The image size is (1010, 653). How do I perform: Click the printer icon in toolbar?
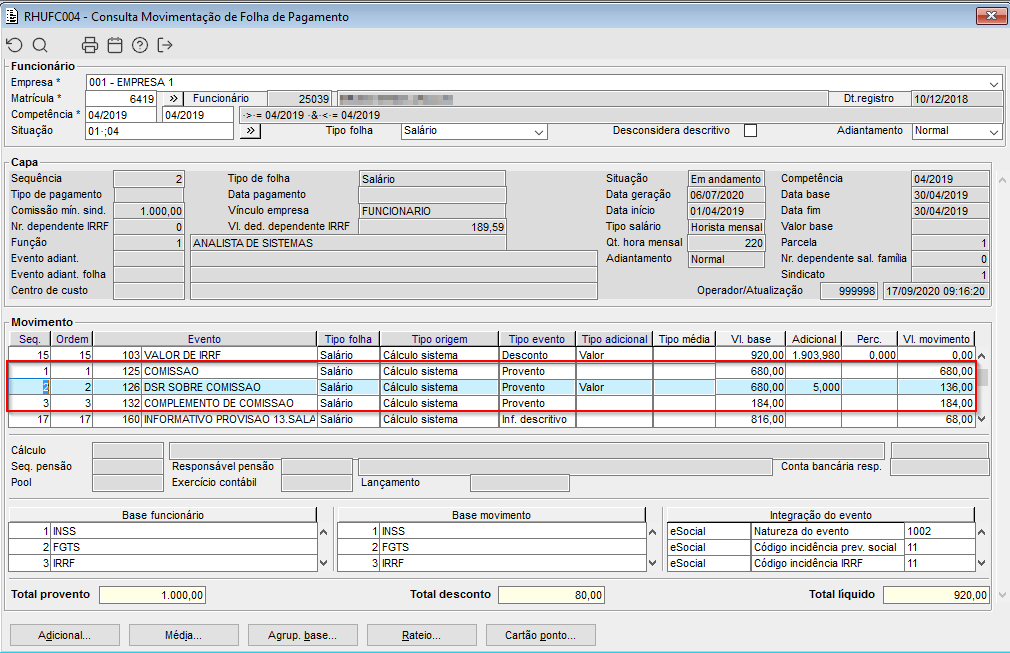(x=90, y=45)
